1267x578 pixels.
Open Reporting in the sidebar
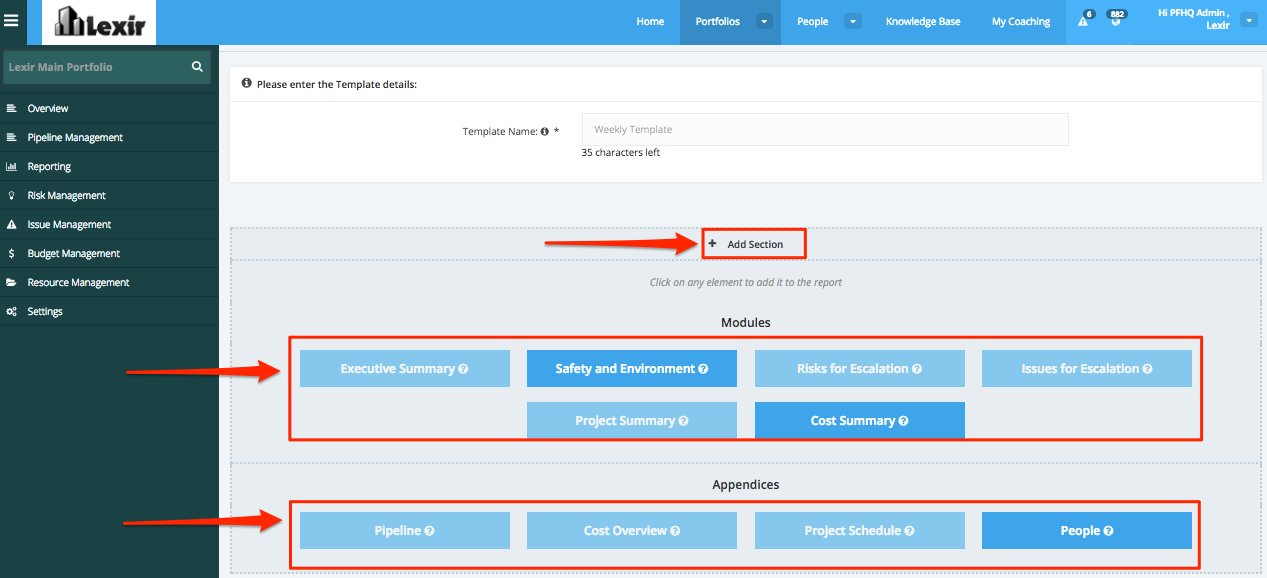pos(109,166)
